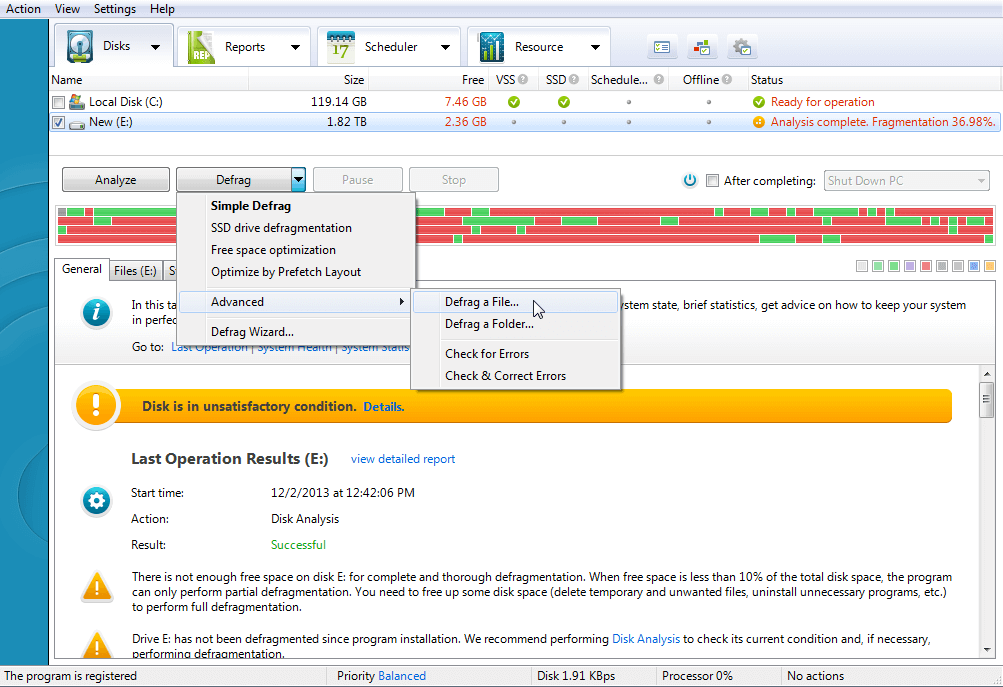
Task: Open the Reports icon tab
Action: pos(202,47)
